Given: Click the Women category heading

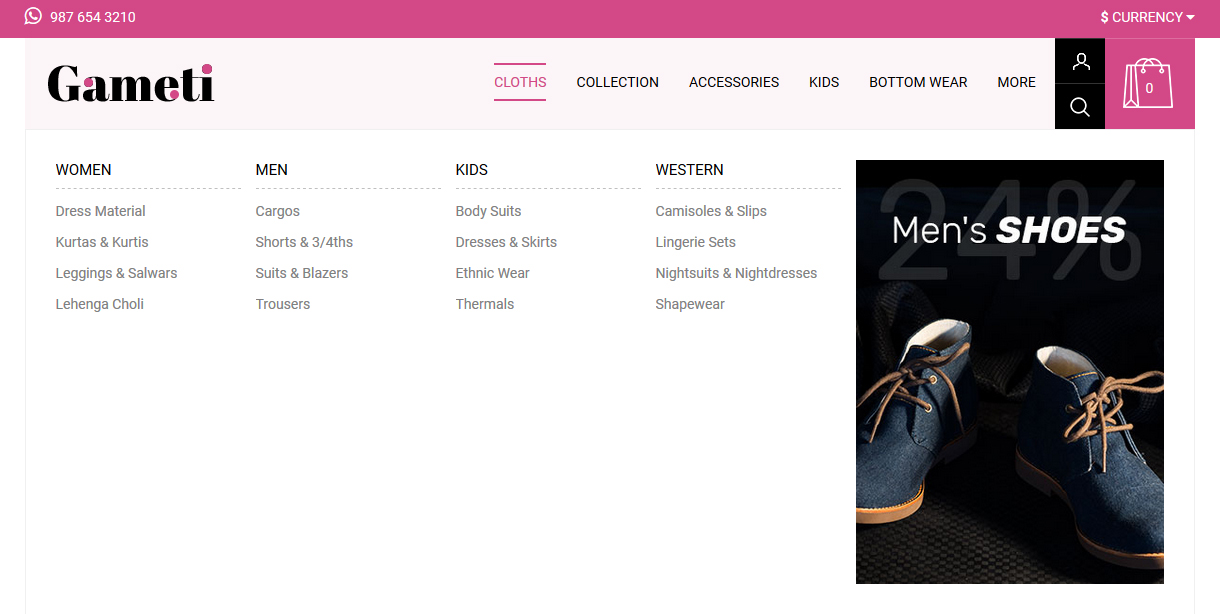Looking at the screenshot, I should click(84, 170).
